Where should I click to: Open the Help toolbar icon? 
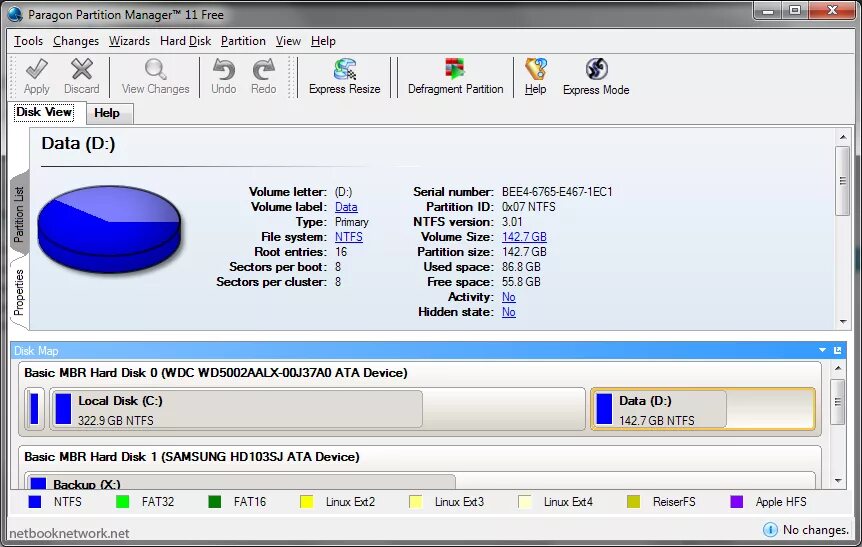(x=535, y=69)
